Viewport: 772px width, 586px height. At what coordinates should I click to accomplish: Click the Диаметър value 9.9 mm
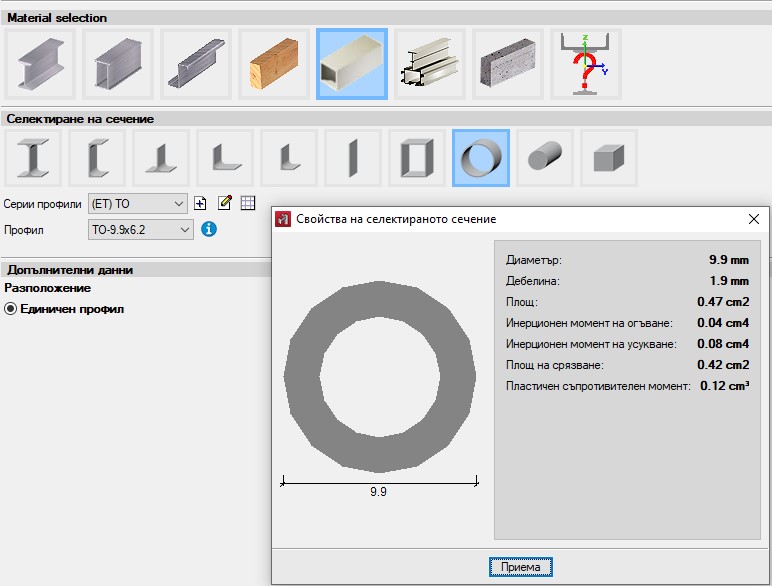(x=729, y=260)
